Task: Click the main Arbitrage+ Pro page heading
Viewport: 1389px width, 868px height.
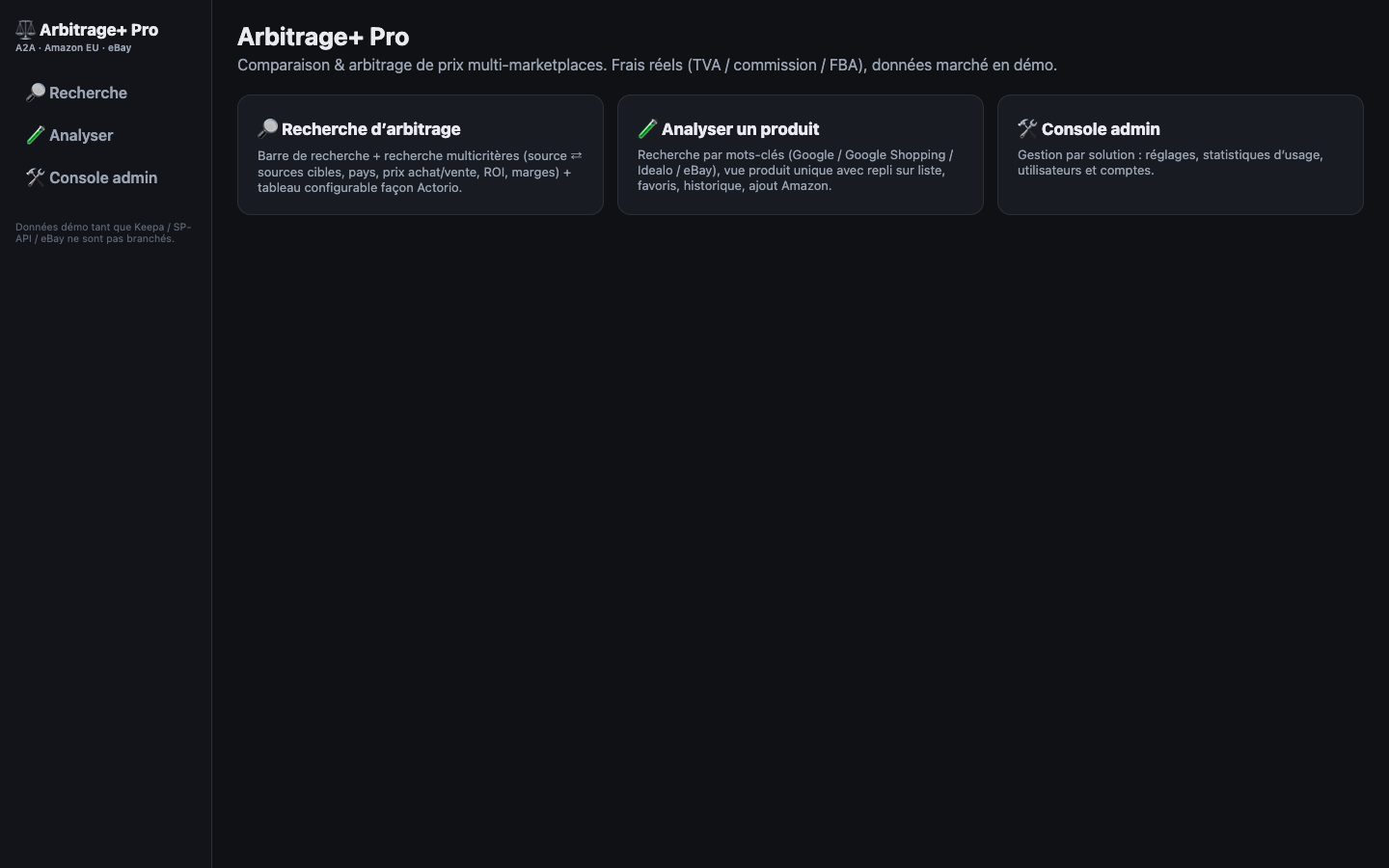Action: click(323, 37)
